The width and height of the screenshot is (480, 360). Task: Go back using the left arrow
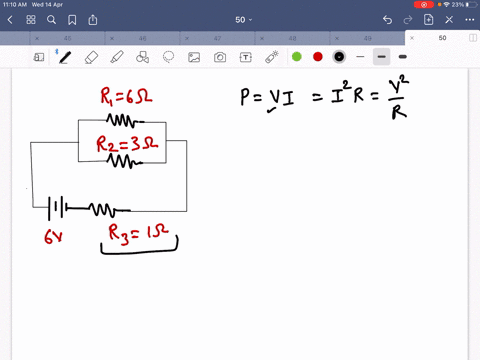point(10,20)
